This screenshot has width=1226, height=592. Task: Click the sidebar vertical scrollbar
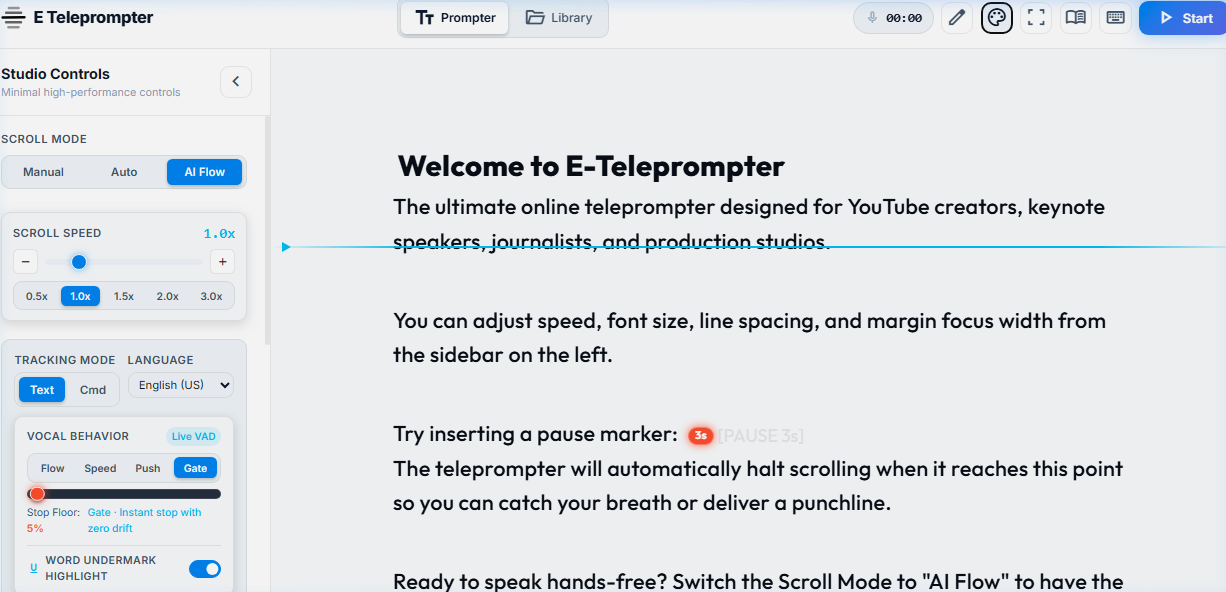pos(267,230)
